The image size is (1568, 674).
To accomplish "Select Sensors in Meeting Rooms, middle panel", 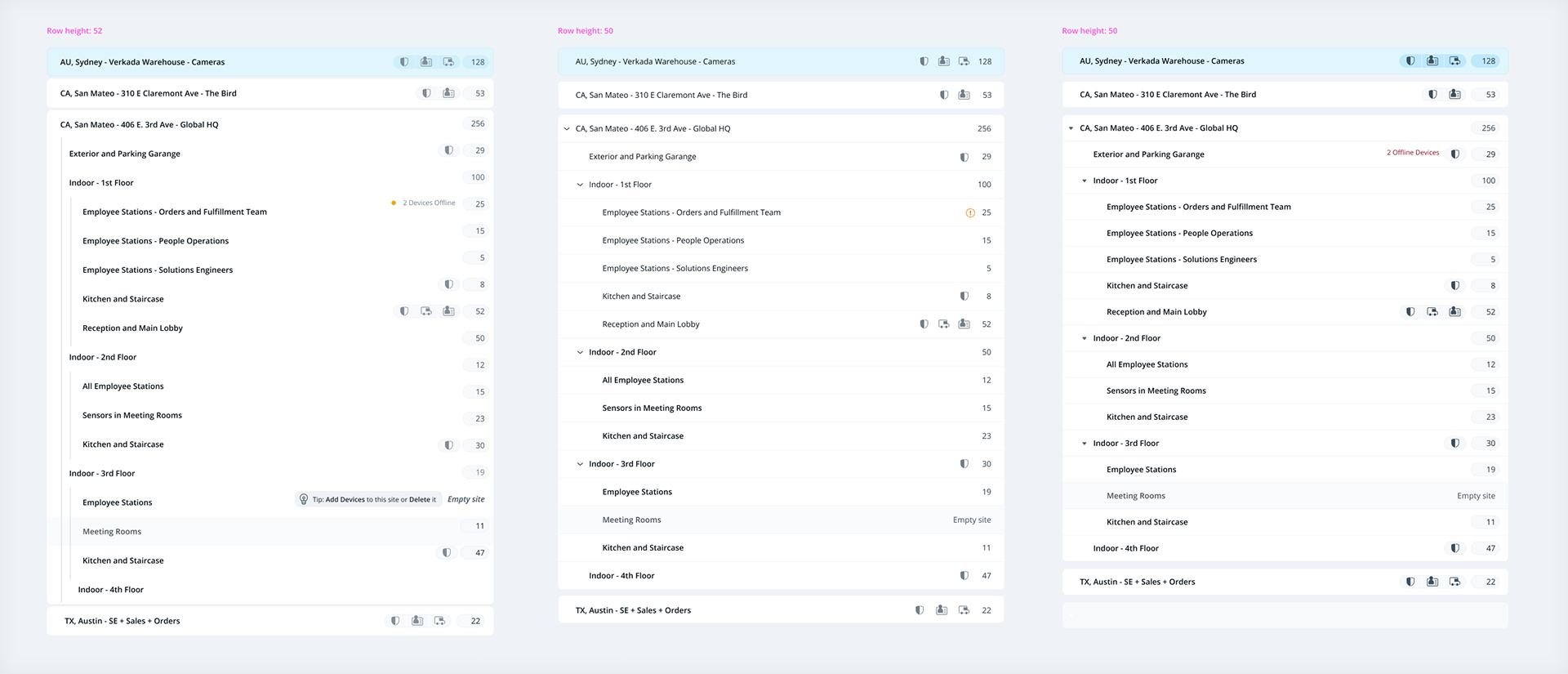I will (781, 408).
